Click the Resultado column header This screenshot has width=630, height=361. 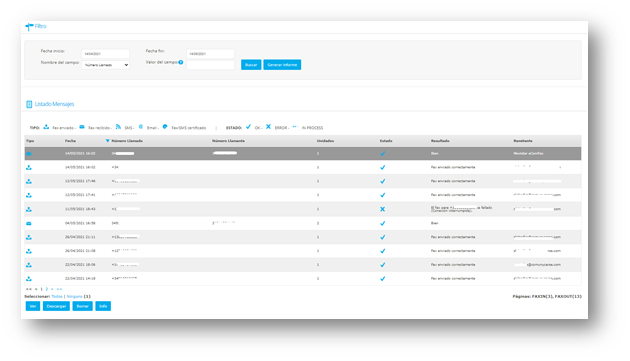point(440,141)
